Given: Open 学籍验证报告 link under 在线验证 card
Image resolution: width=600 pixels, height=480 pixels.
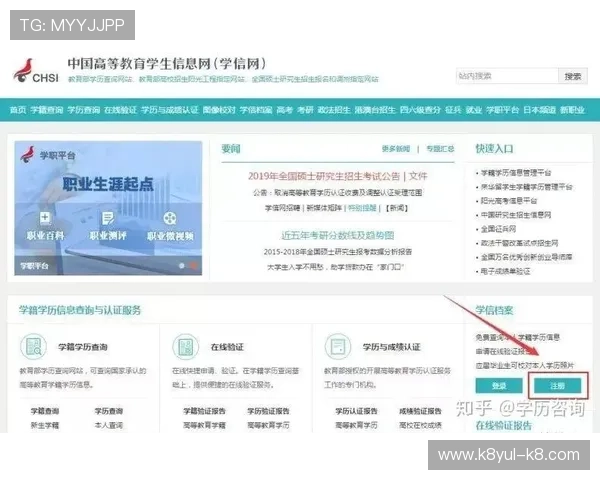Looking at the screenshot, I should (x=204, y=411).
